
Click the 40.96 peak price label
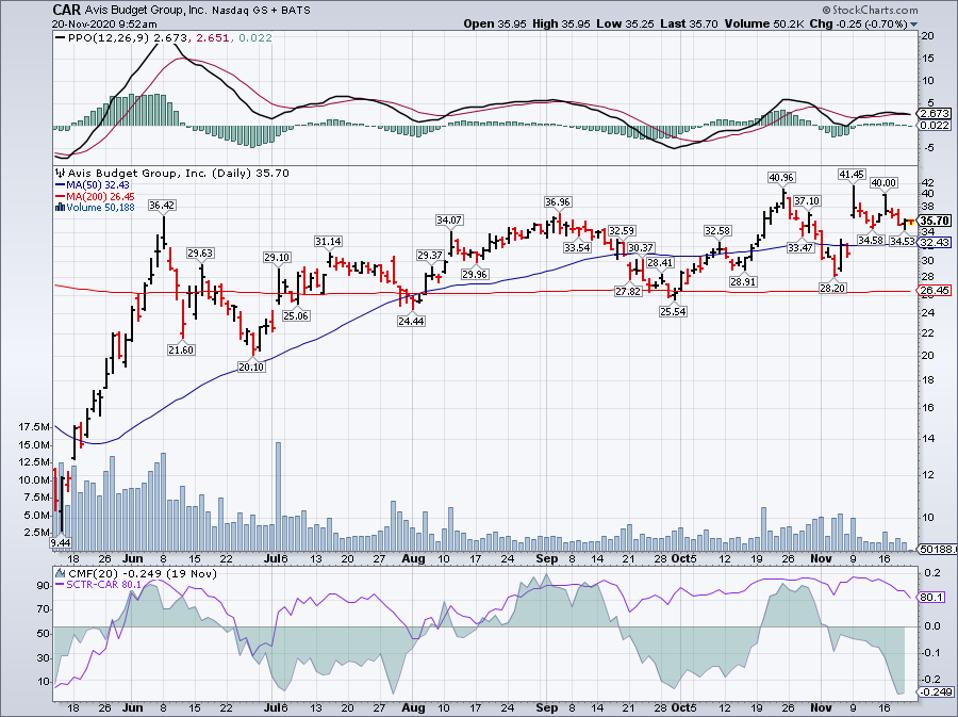pos(782,178)
